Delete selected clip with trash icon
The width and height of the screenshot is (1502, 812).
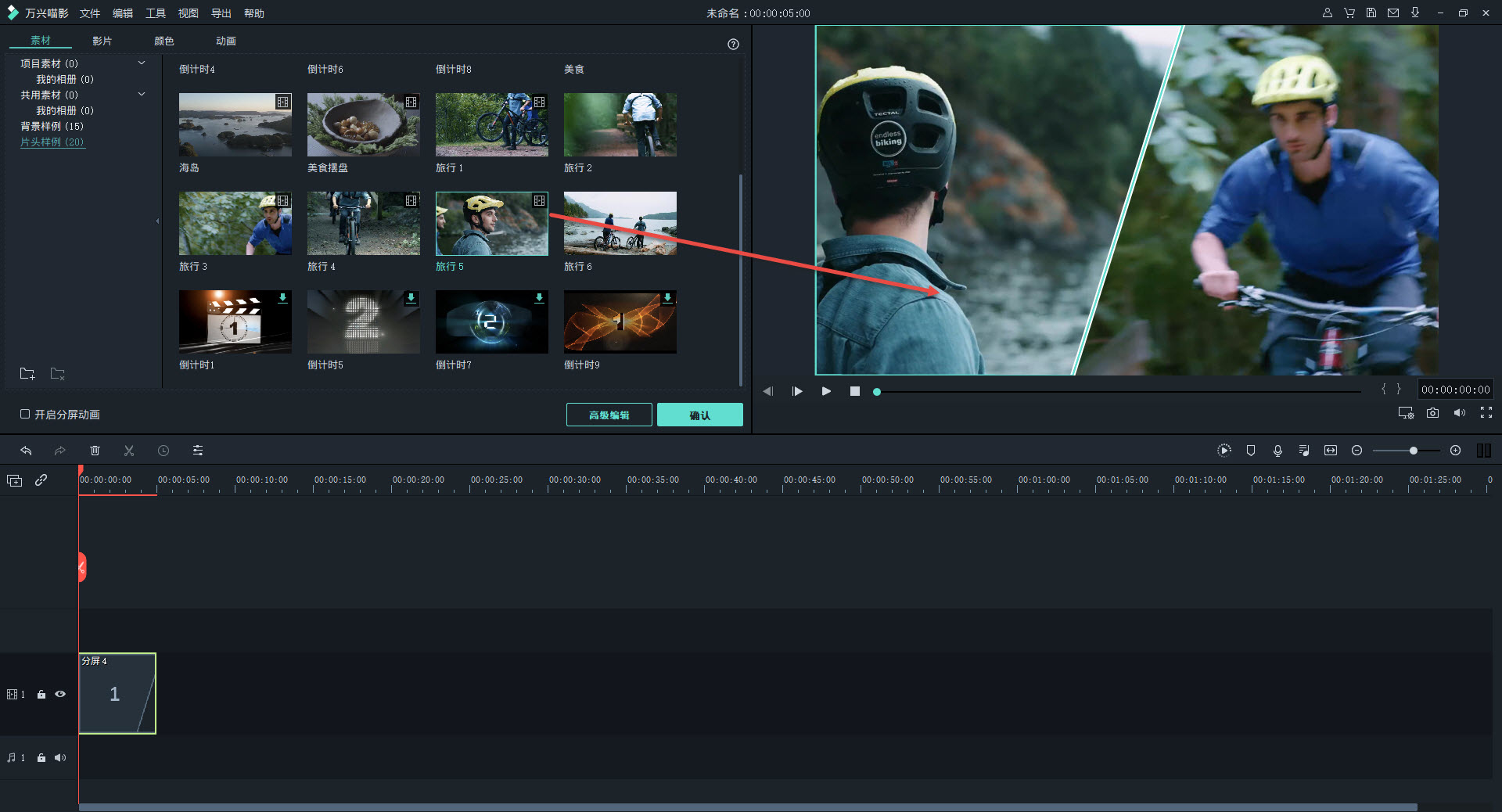tap(95, 451)
